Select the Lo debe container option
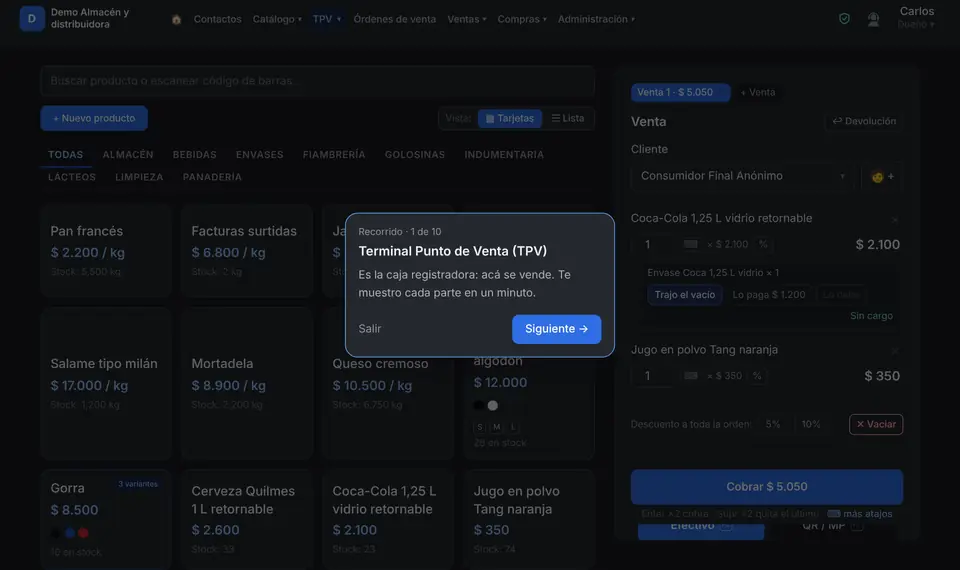 (841, 294)
